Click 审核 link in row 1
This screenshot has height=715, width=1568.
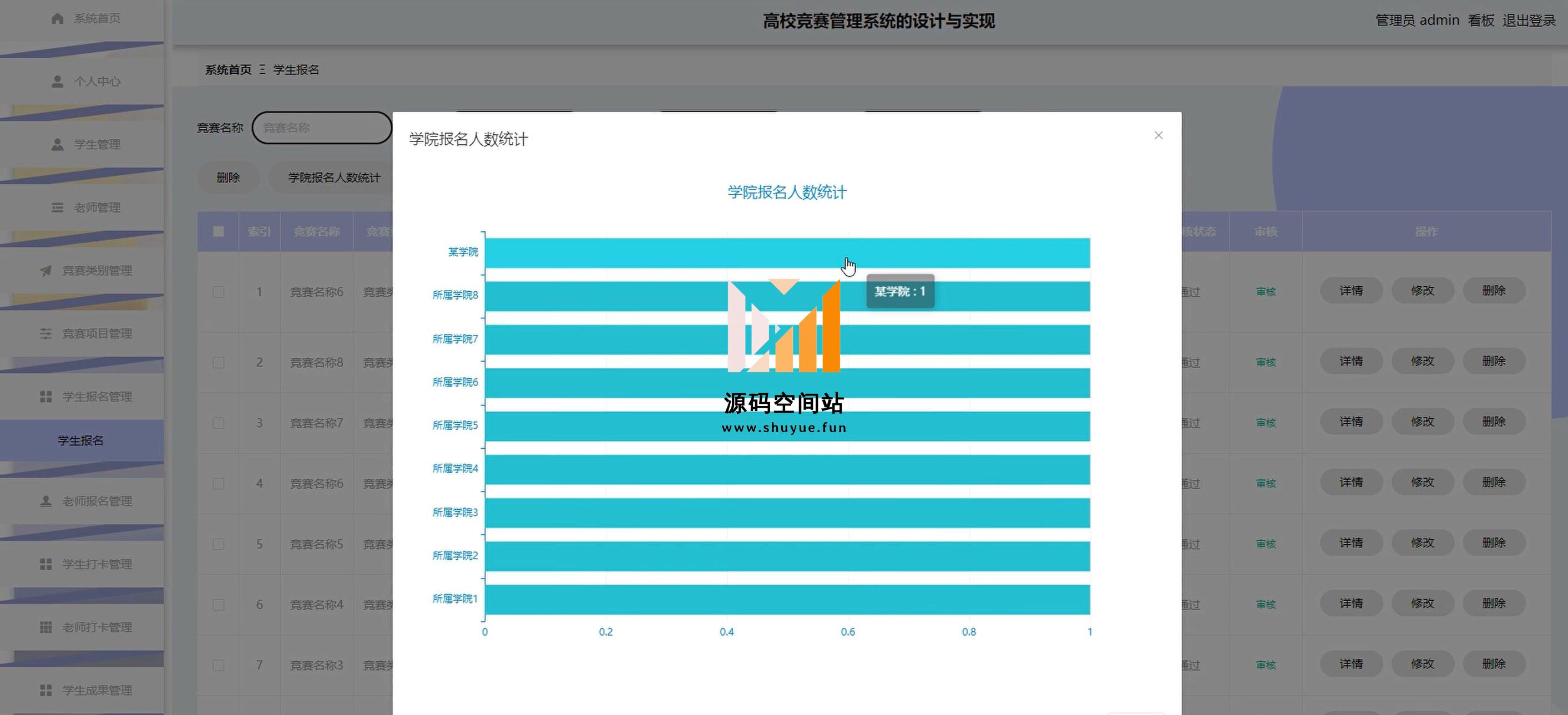point(1266,292)
